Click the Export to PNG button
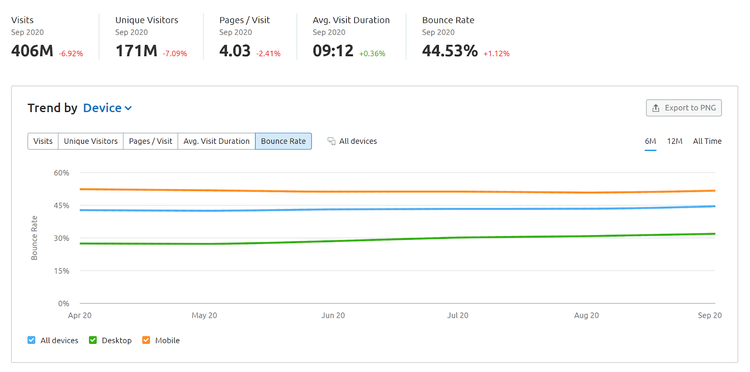Viewport: 750px width, 372px height. [x=684, y=108]
